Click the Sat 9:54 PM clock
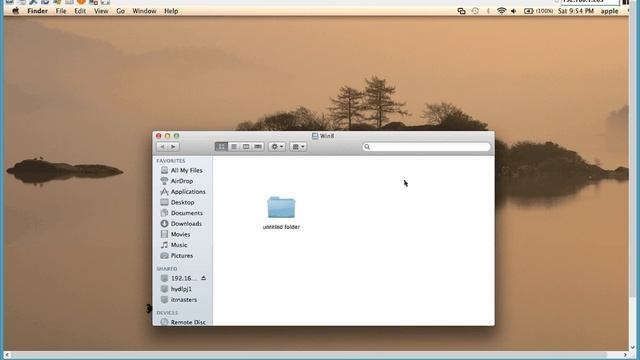Image resolution: width=640 pixels, height=360 pixels. (x=576, y=11)
